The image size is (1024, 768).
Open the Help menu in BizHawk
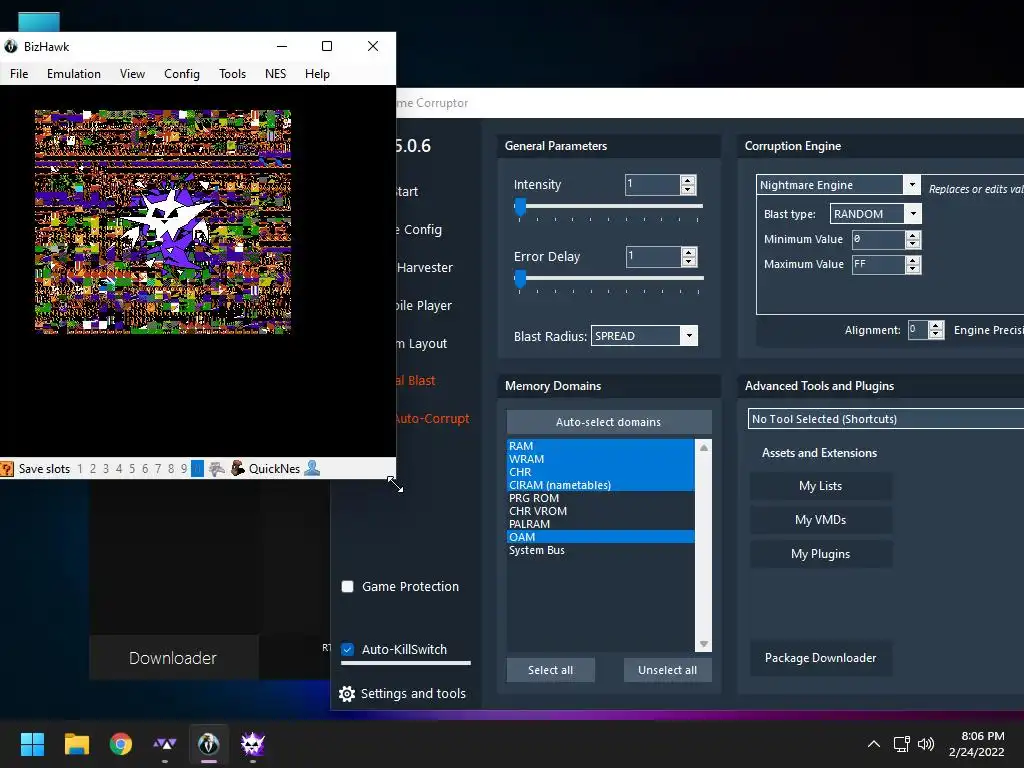point(317,74)
